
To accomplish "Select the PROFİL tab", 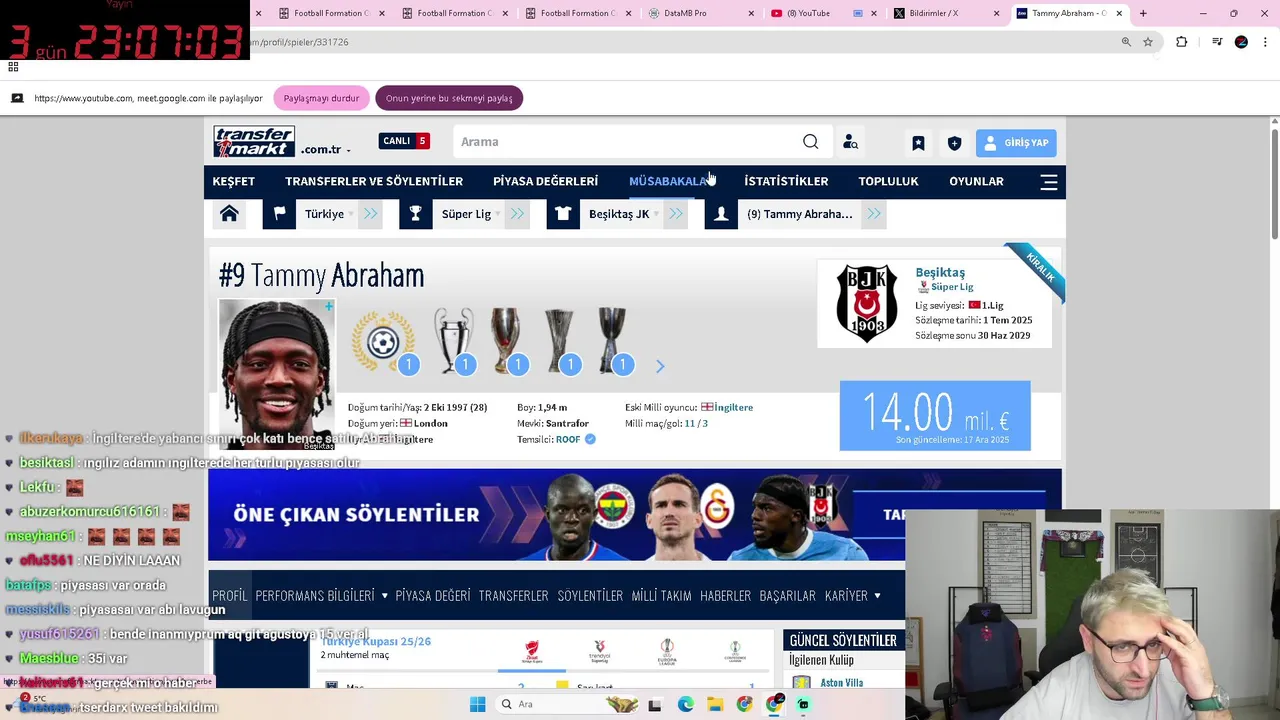I will pyautogui.click(x=229, y=596).
